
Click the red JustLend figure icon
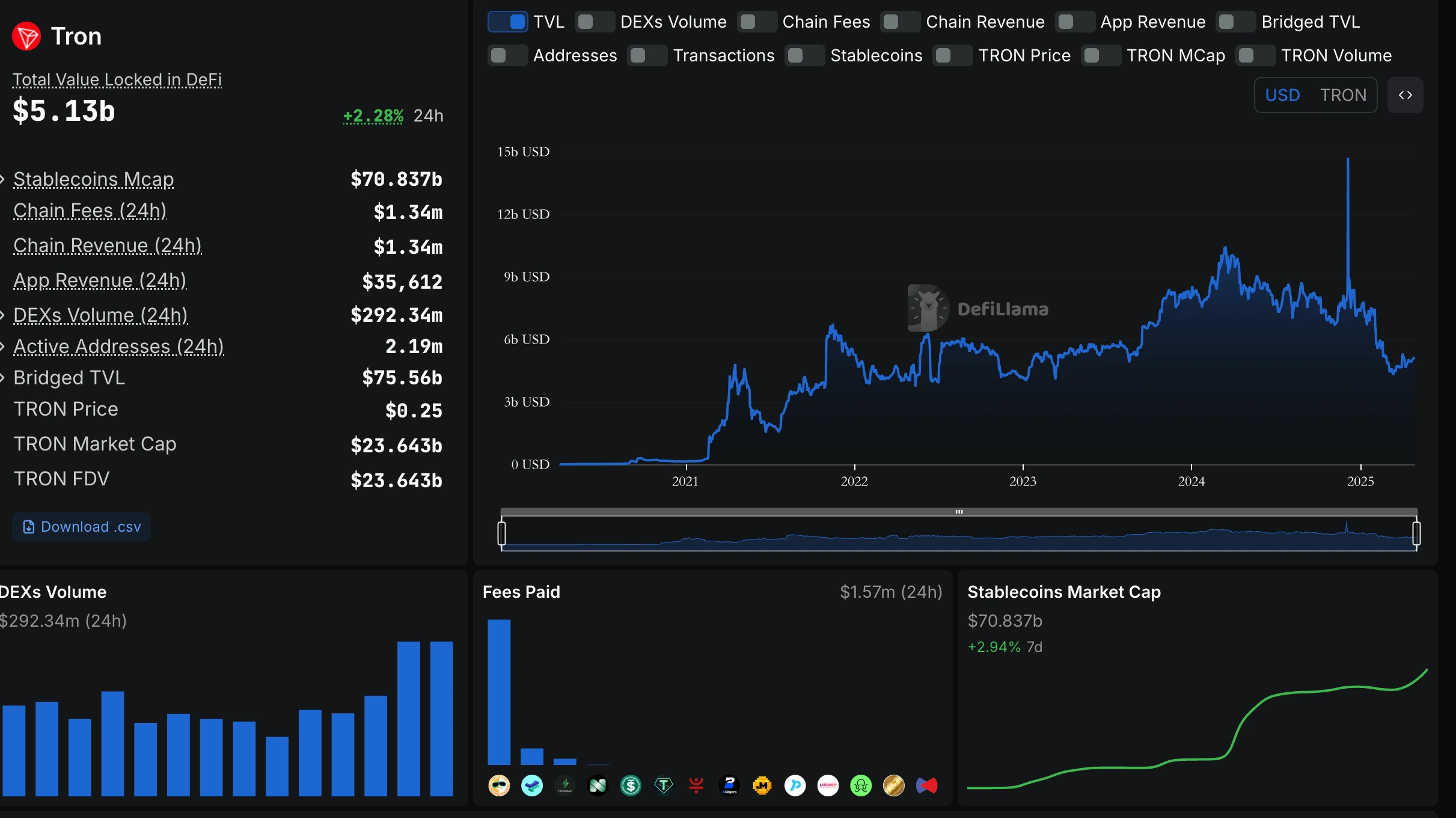coord(696,785)
